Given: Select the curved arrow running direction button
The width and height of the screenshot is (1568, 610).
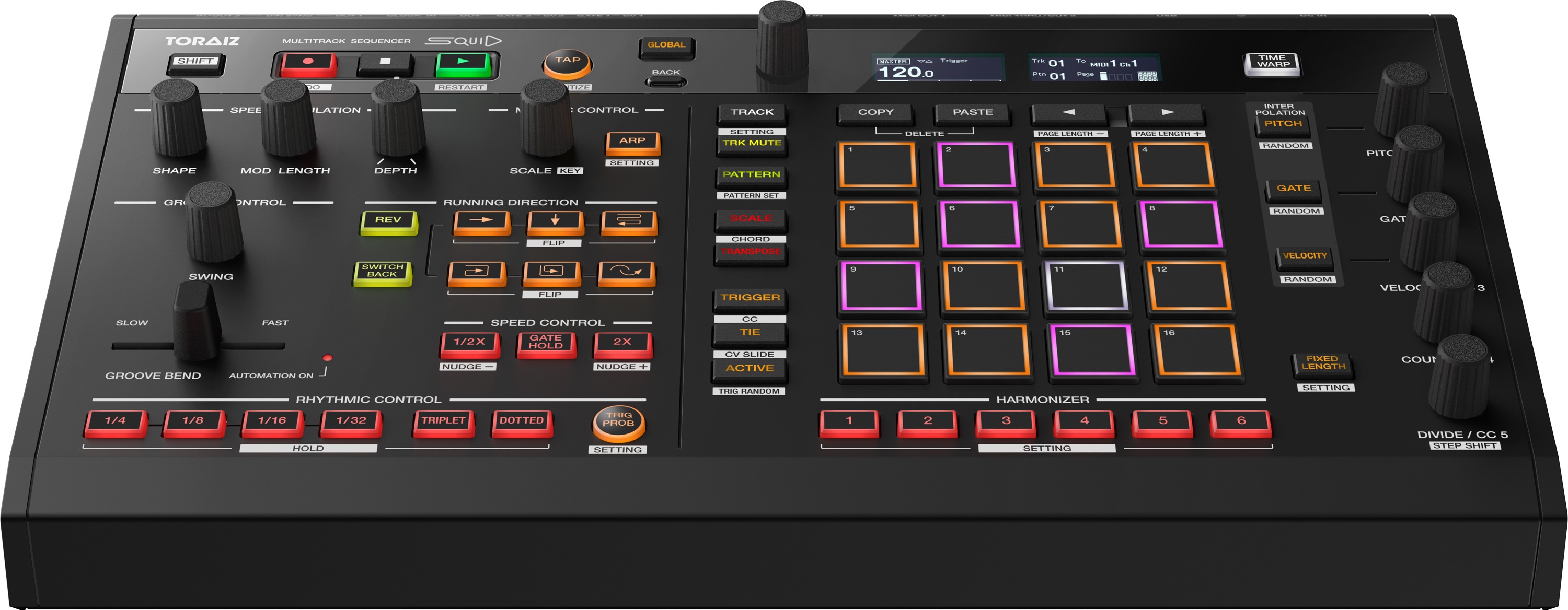Looking at the screenshot, I should [x=626, y=272].
